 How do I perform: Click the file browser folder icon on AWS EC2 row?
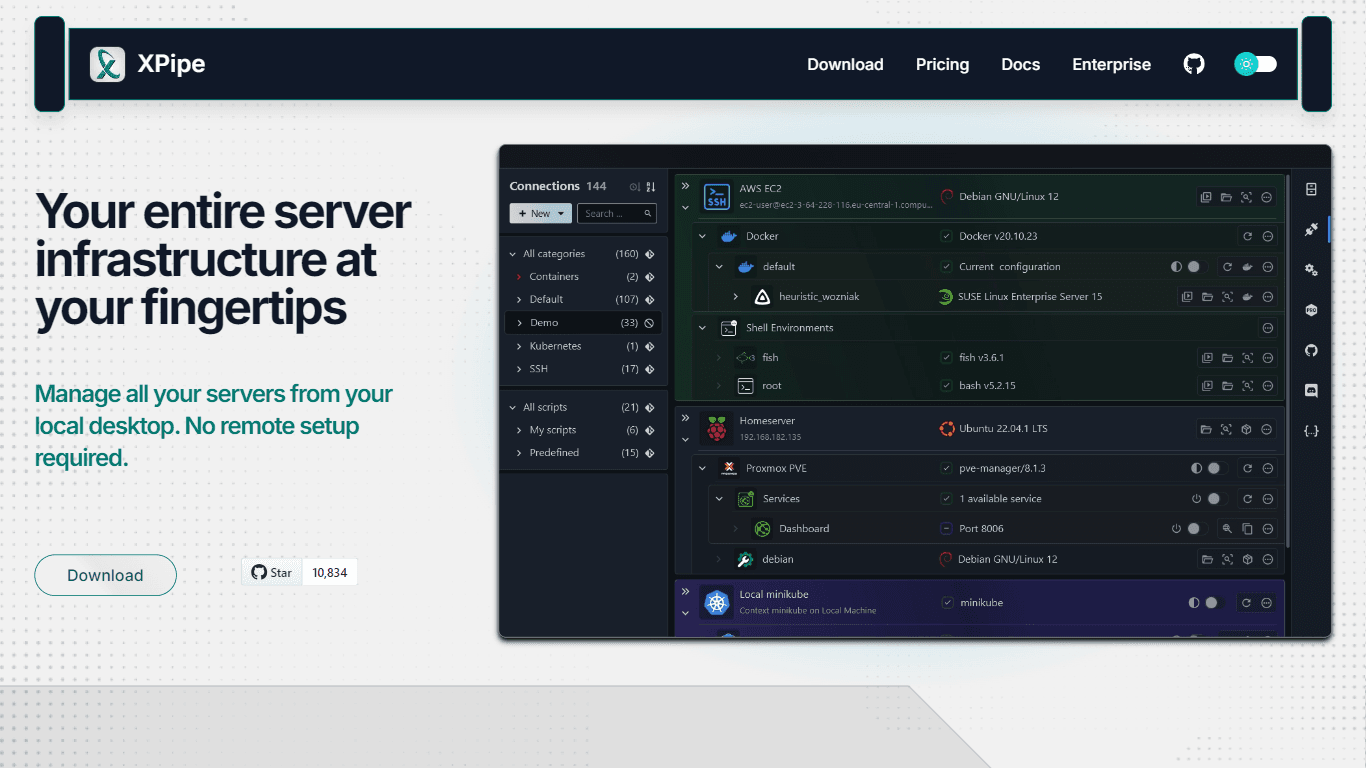1226,197
